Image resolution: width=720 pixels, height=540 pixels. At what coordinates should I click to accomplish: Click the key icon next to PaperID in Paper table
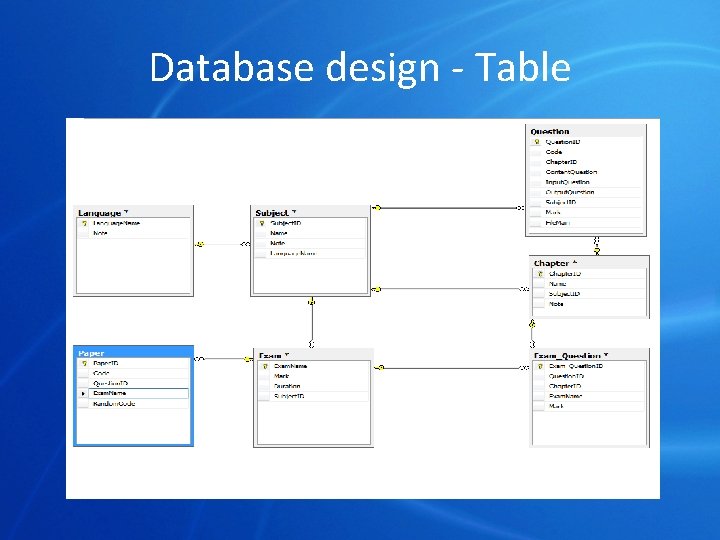pos(84,364)
